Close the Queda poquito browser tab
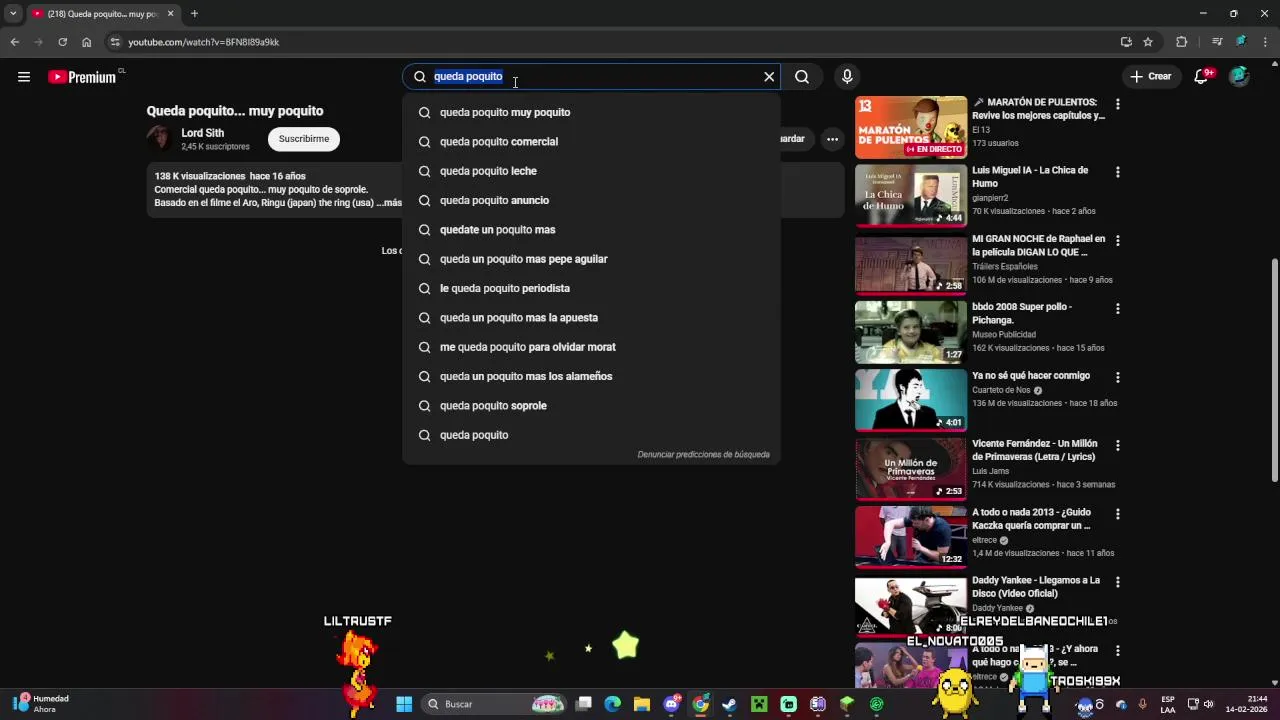Image resolution: width=1280 pixels, height=720 pixels. point(171,14)
